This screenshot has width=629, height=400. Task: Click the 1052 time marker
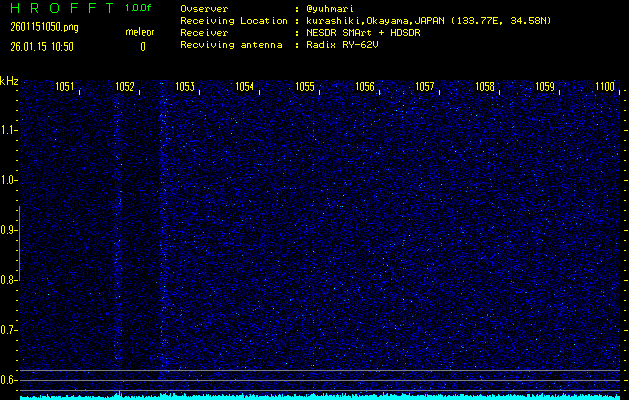coord(125,87)
